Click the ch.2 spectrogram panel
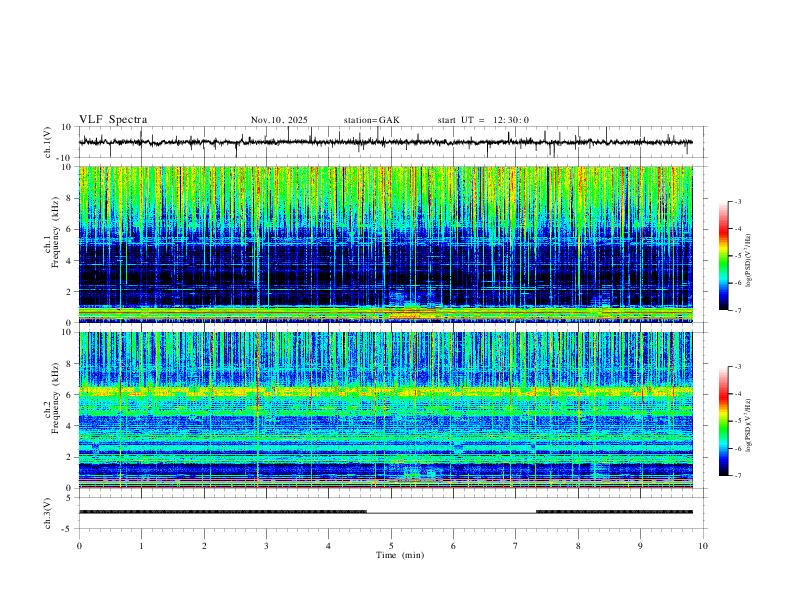The height and width of the screenshot is (612, 792). click(x=385, y=410)
